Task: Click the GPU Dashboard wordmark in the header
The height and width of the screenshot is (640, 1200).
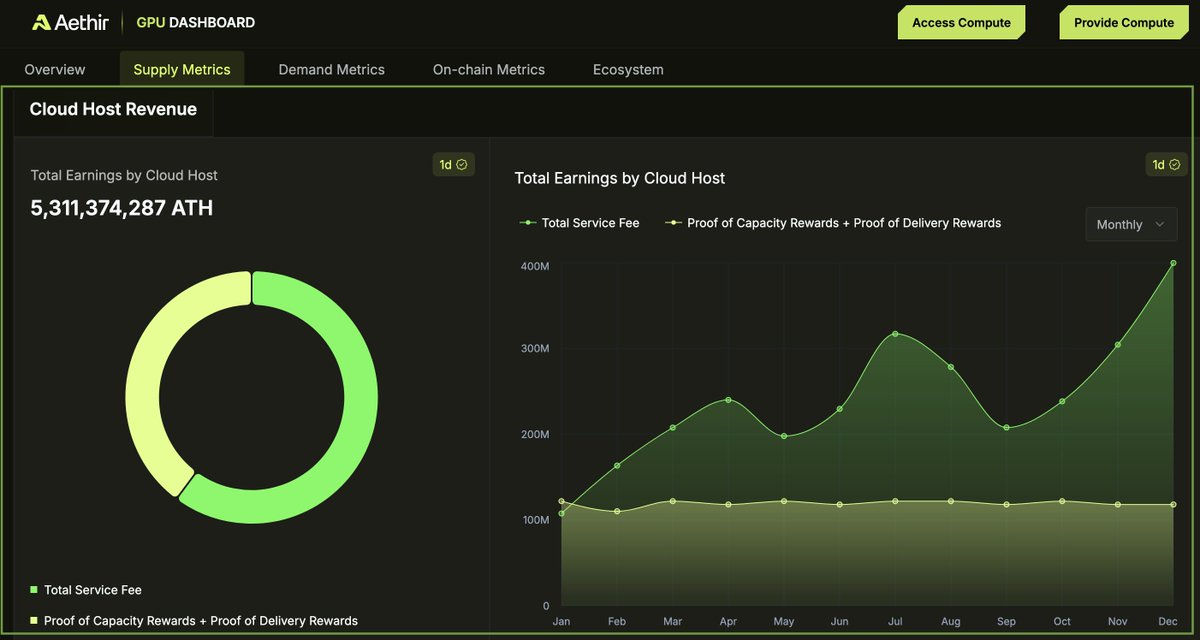Action: 195,21
